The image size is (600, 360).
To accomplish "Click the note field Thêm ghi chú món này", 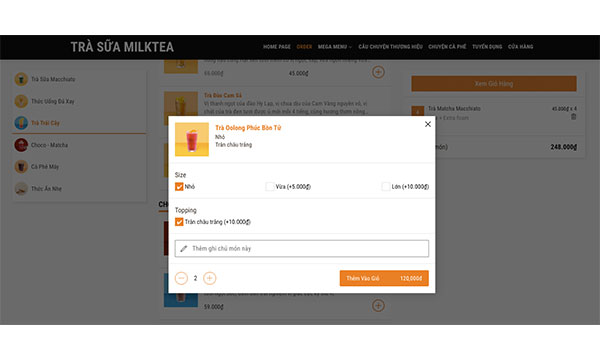I will click(302, 249).
